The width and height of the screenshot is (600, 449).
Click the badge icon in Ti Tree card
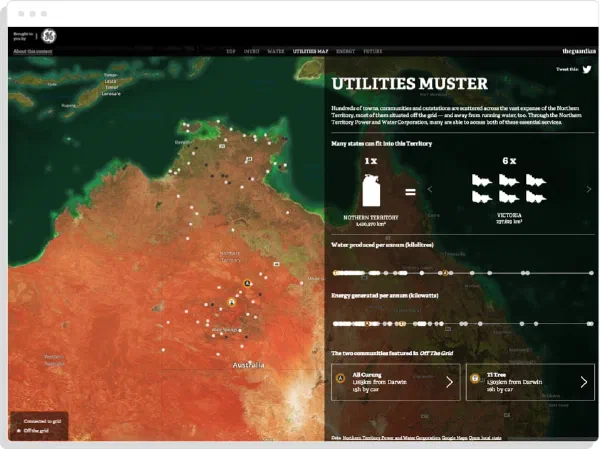[475, 378]
